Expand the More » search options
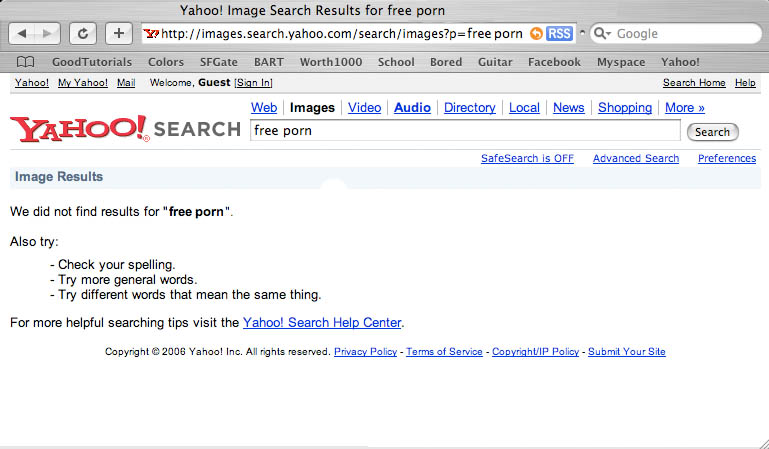The width and height of the screenshot is (769, 449). click(x=685, y=107)
